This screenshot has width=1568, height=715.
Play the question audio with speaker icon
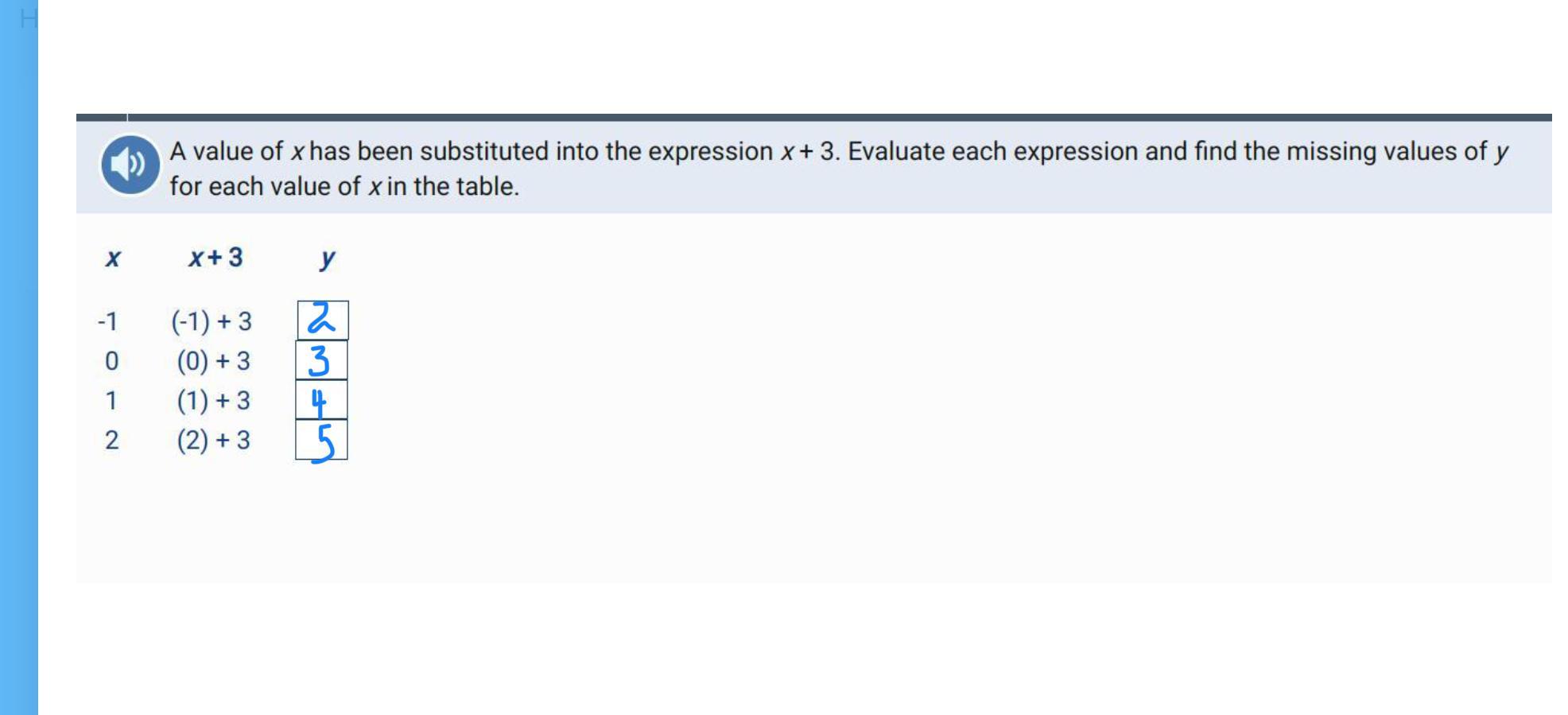pyautogui.click(x=130, y=165)
